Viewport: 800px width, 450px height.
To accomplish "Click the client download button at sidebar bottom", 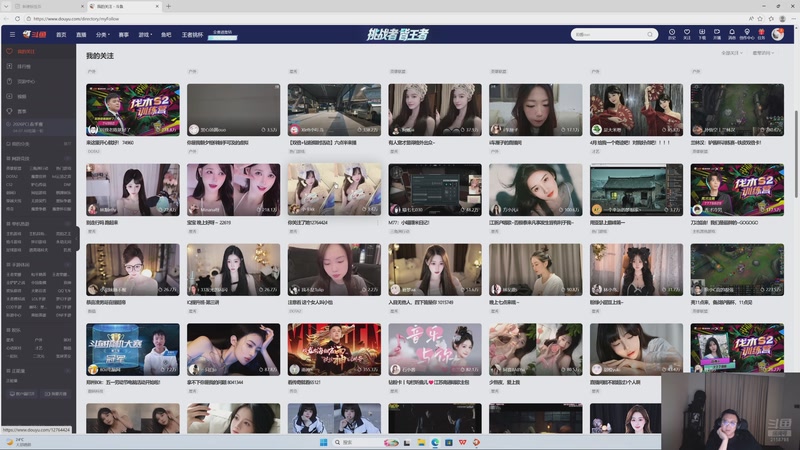I will pyautogui.click(x=22, y=394).
